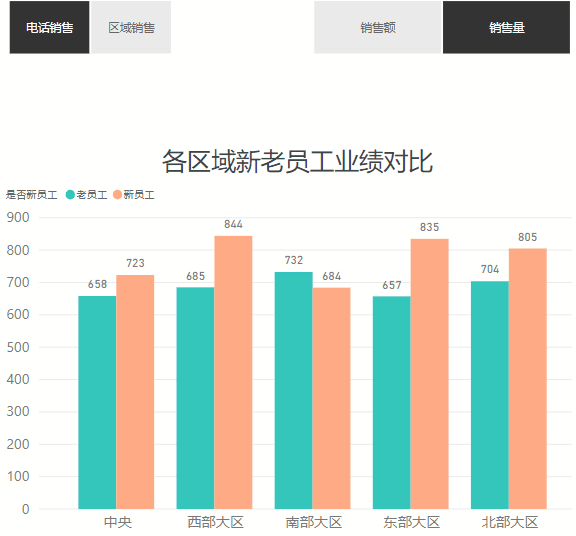Click the 南部大区 axis category label
576x536 pixels.
[313, 522]
